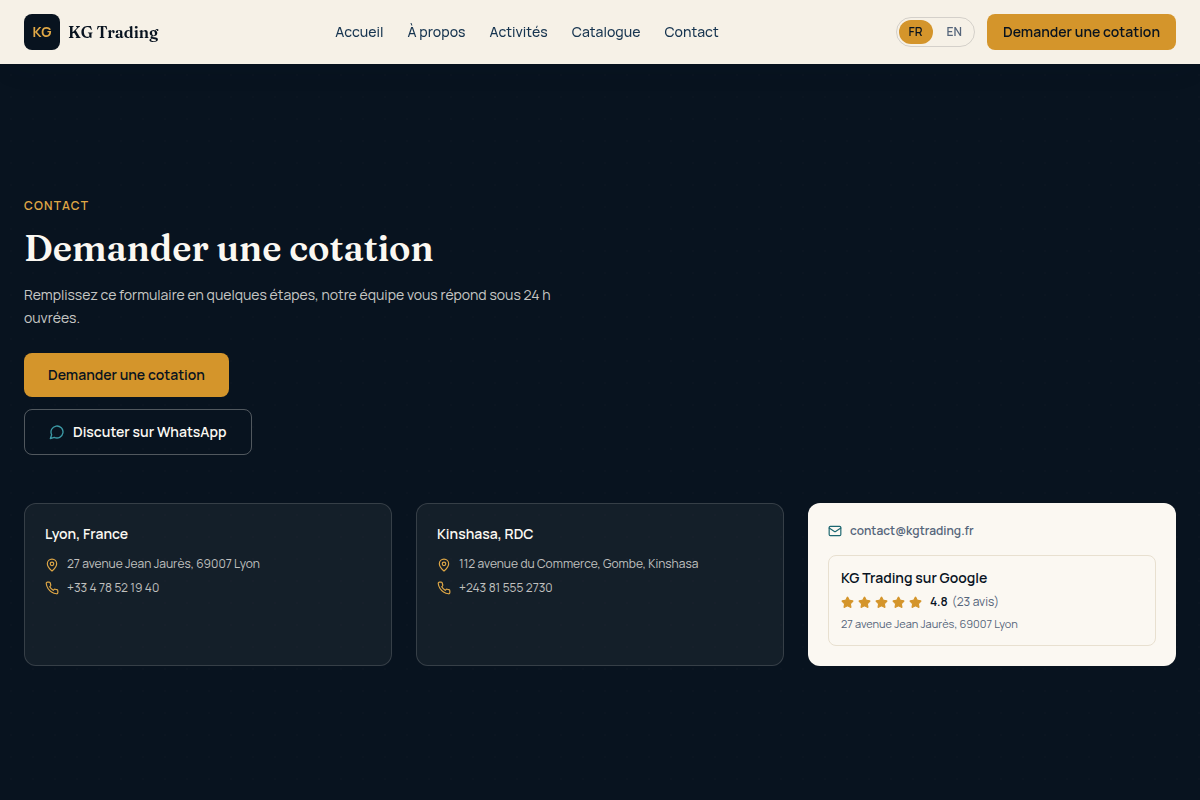1200x800 pixels.
Task: Select the Lyon, France office heading
Action: tap(86, 534)
